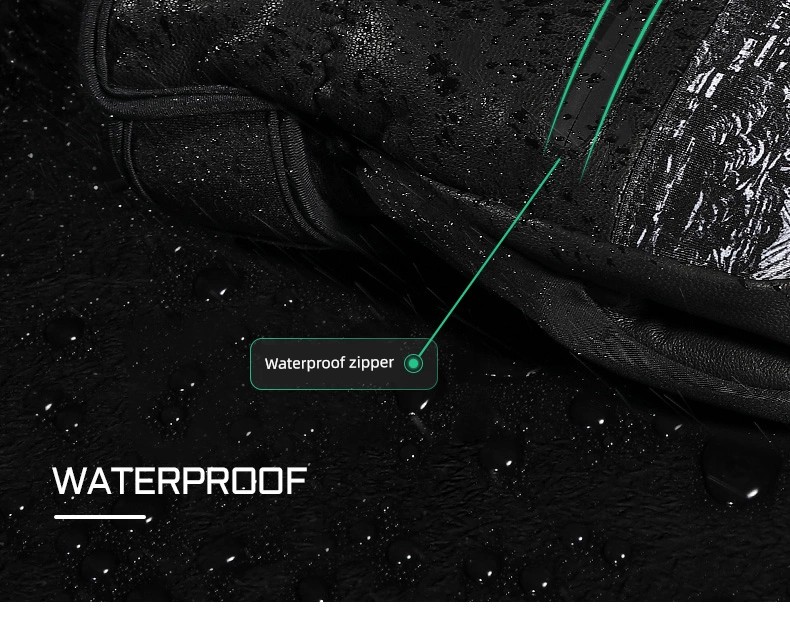
Task: Click the large WATERPROOF heading
Action: (x=180, y=481)
